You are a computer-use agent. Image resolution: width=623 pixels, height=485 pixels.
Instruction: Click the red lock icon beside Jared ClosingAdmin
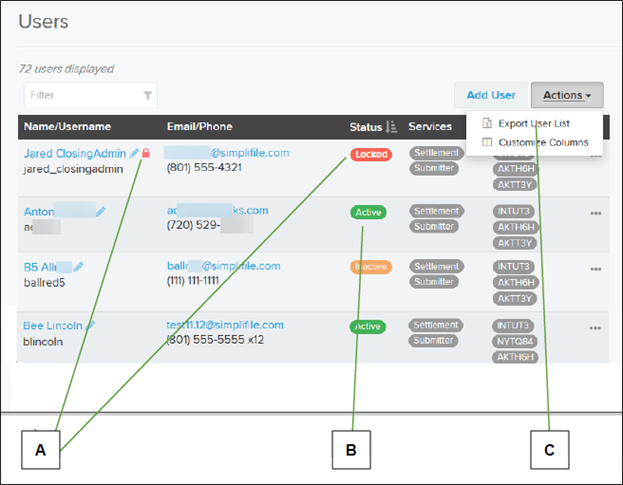click(146, 154)
